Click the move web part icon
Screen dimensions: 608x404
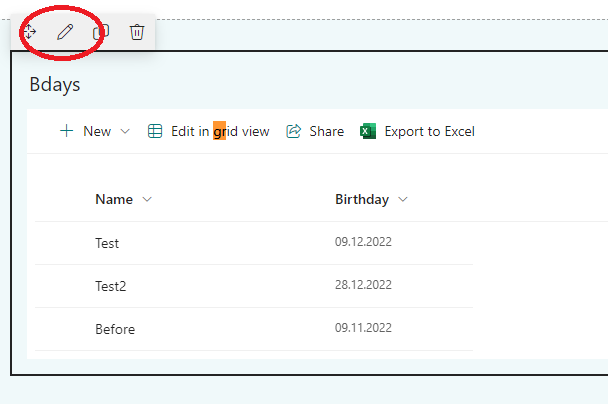[x=29, y=32]
